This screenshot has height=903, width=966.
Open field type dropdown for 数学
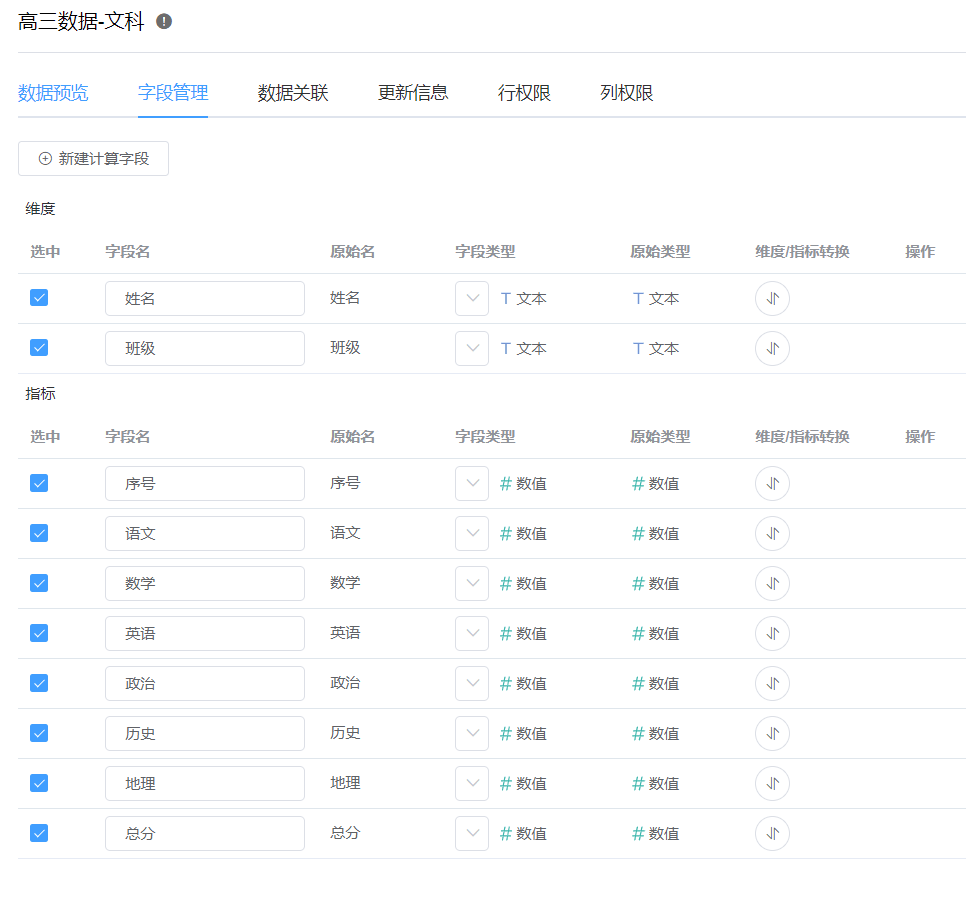tap(472, 583)
